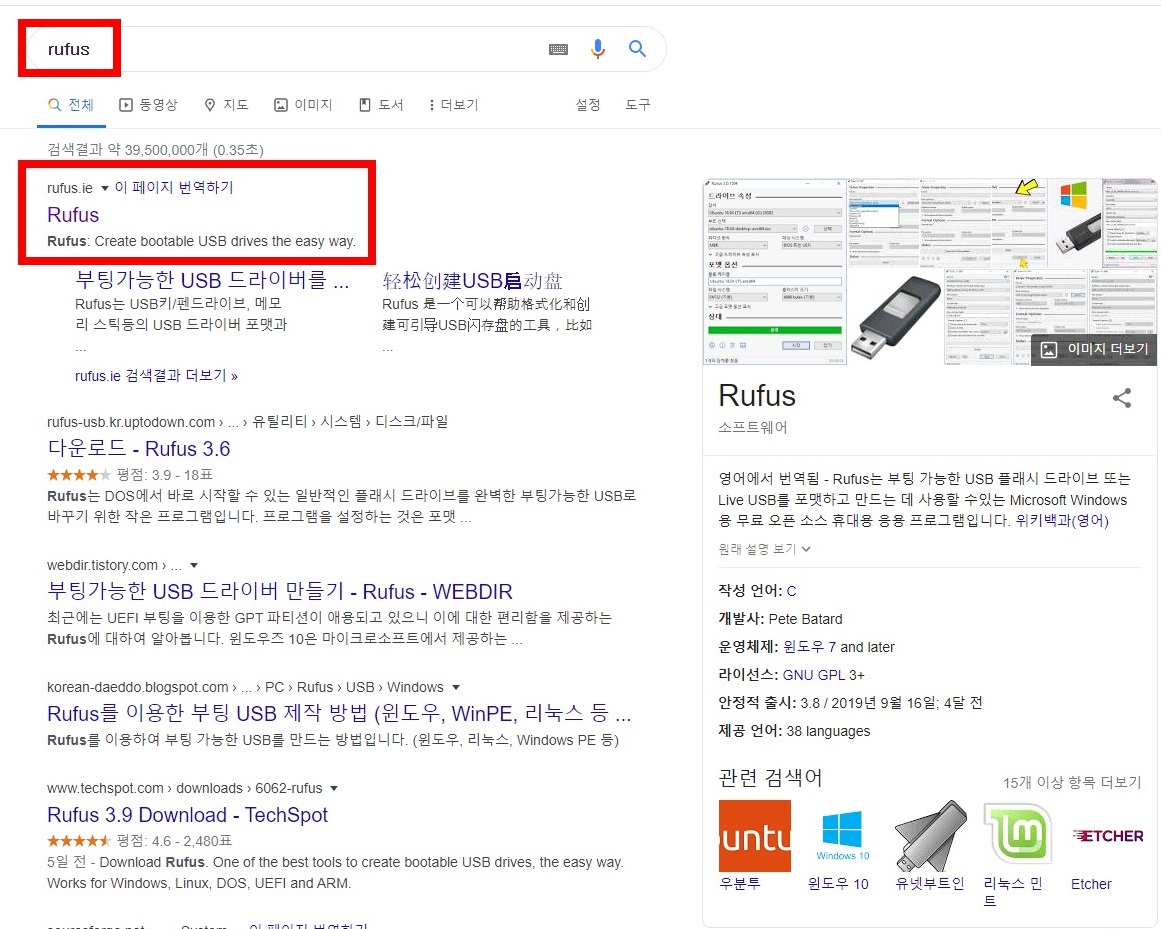Click 15개 이상 항목 더보기 link
The height and width of the screenshot is (929, 1161).
point(1072,782)
